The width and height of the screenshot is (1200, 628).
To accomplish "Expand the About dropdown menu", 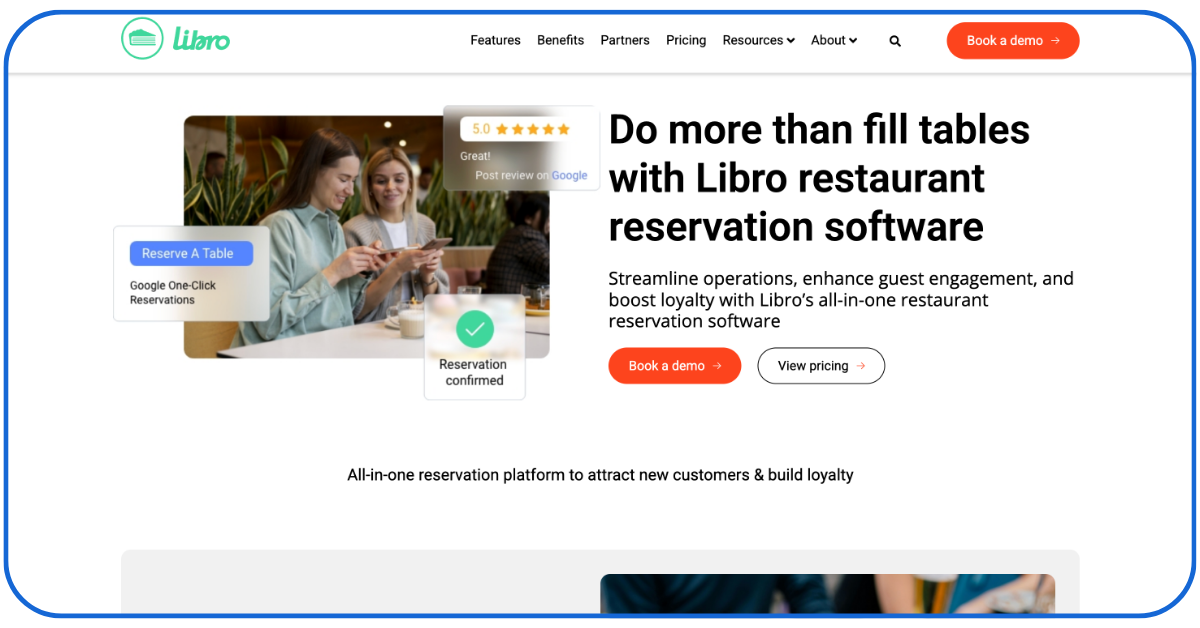I will point(834,40).
